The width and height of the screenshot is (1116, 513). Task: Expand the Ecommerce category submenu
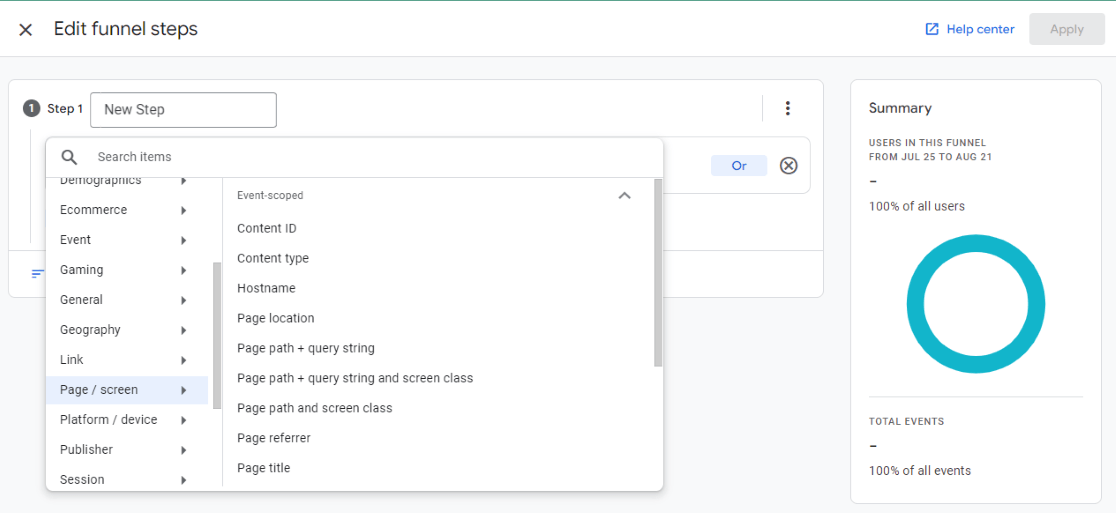click(x=184, y=210)
